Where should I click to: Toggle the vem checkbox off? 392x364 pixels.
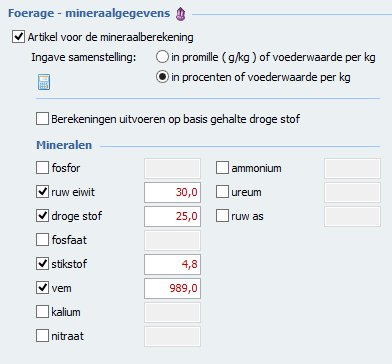tap(42, 288)
